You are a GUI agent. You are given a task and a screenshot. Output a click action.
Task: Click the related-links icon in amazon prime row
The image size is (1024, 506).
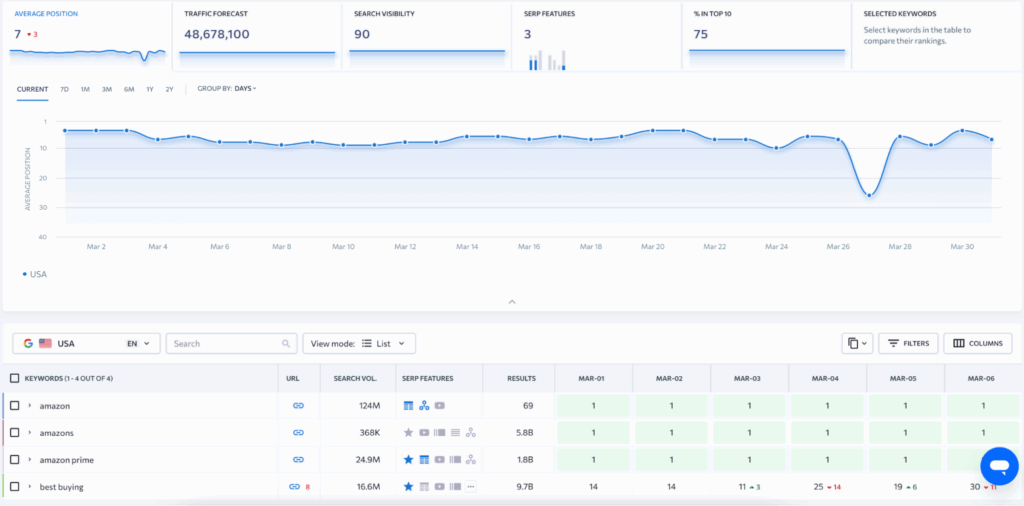pyautogui.click(x=471, y=460)
